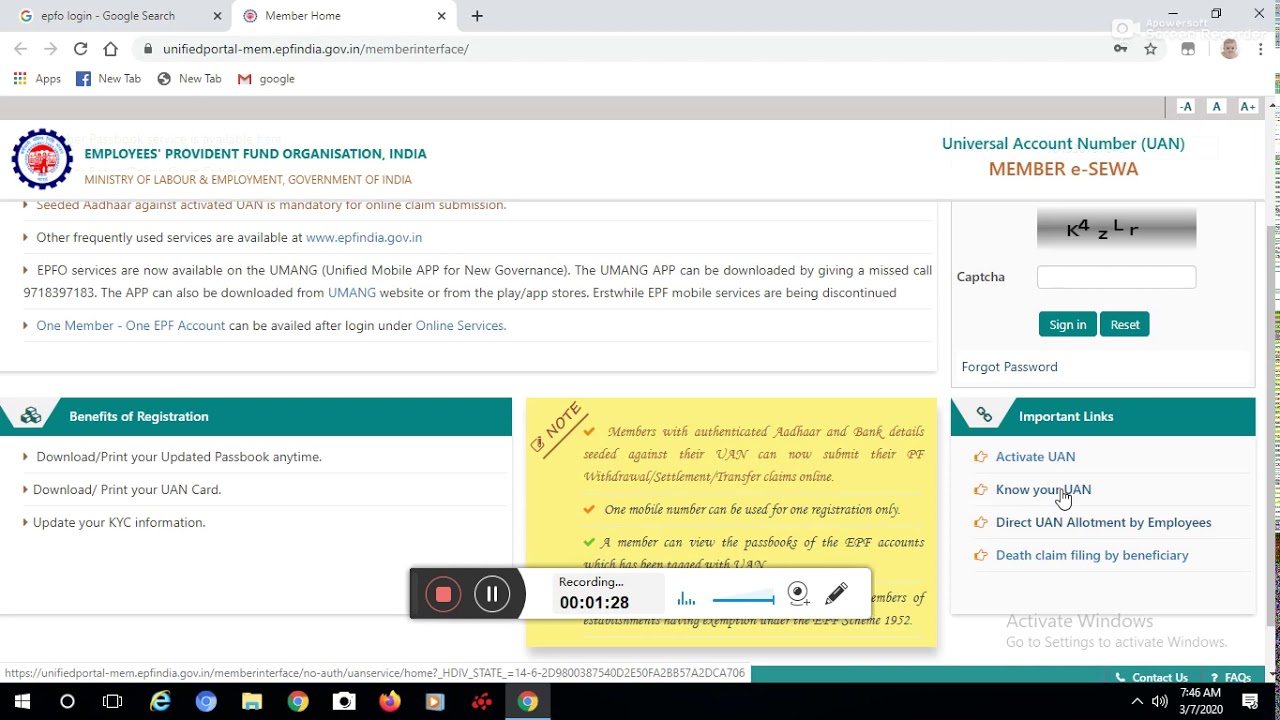Open the Chrome profile avatar
1280x720 pixels.
[x=1230, y=49]
